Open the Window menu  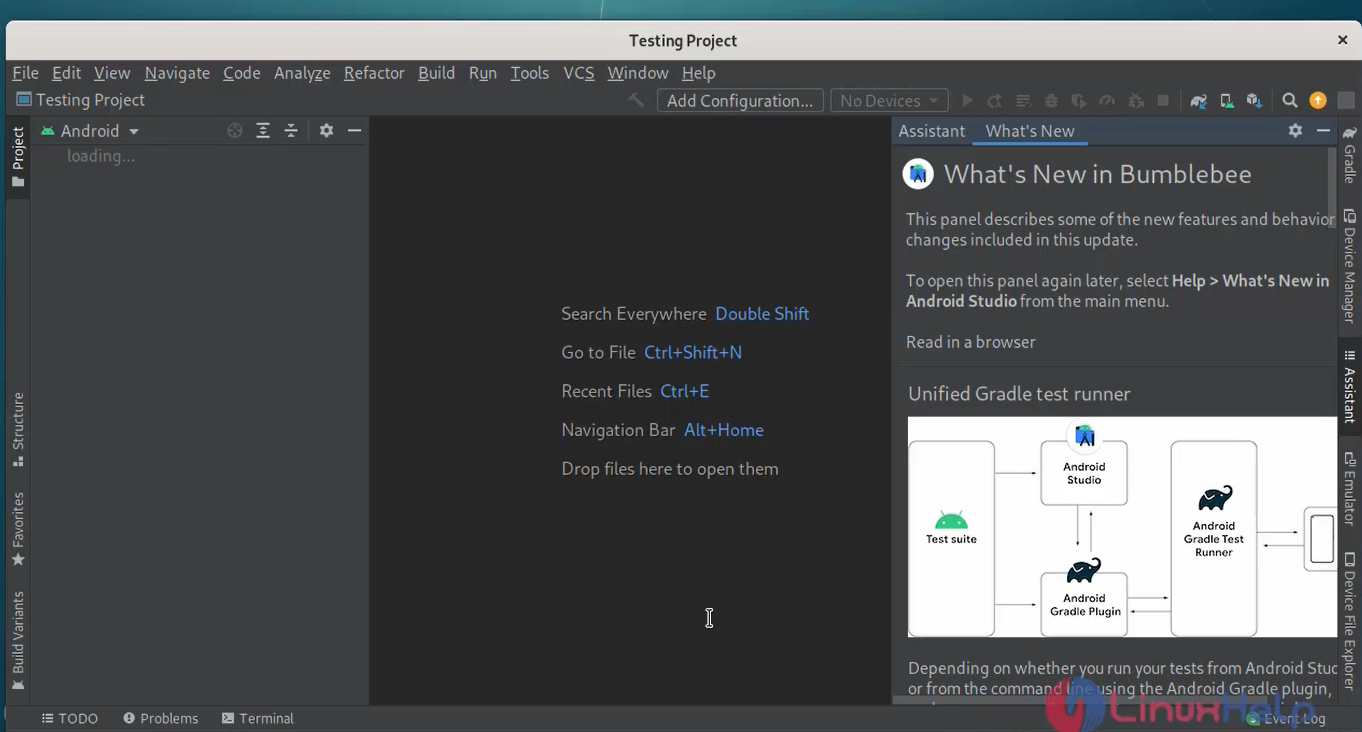pos(637,73)
